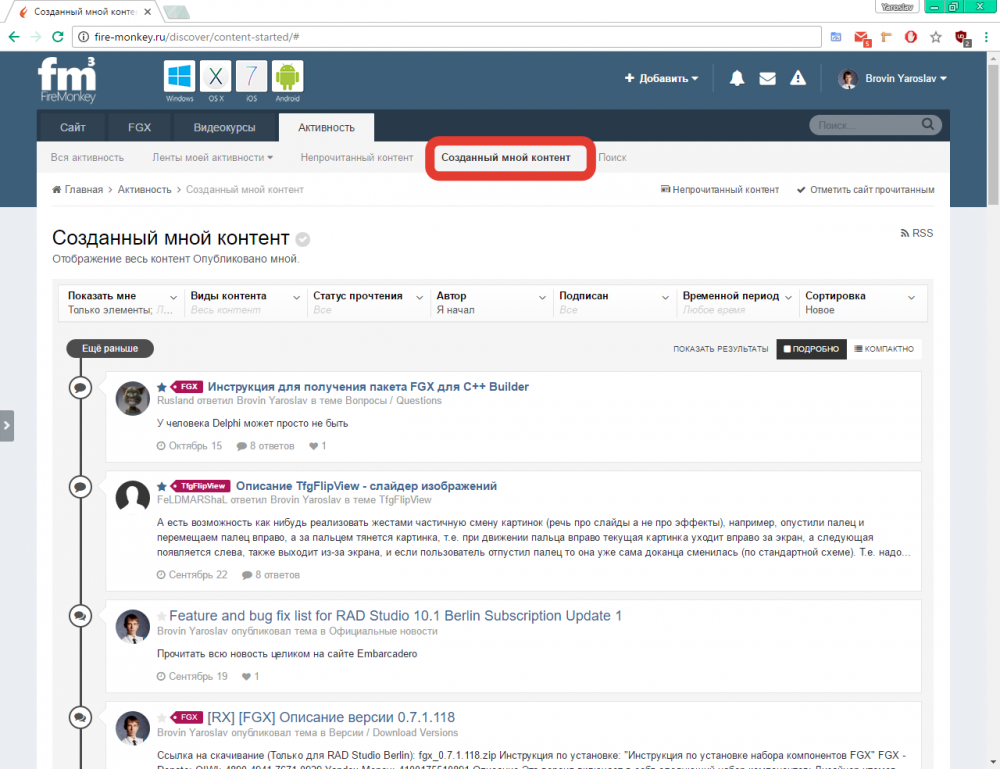
Task: Open the «FGX» tab
Action: [140, 128]
